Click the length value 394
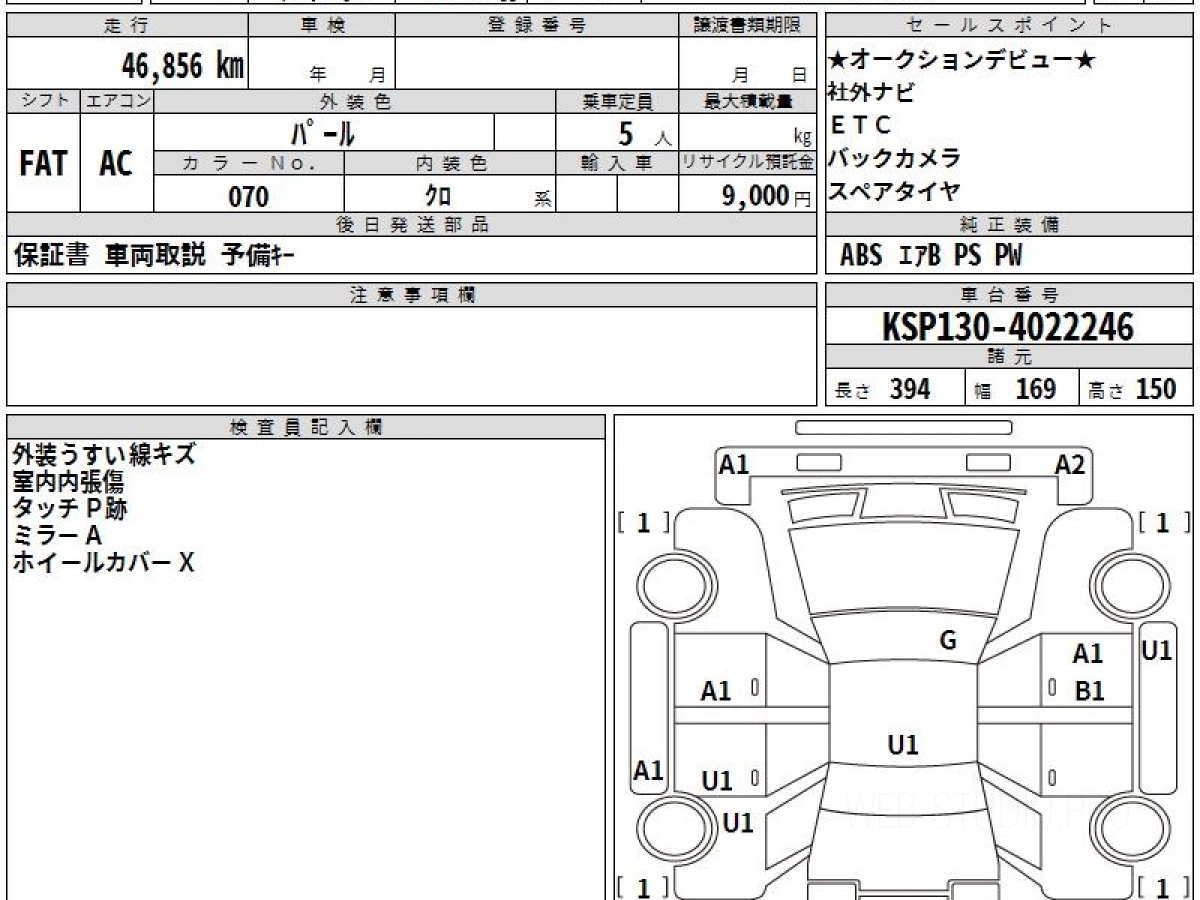The image size is (1200, 900). point(910,389)
